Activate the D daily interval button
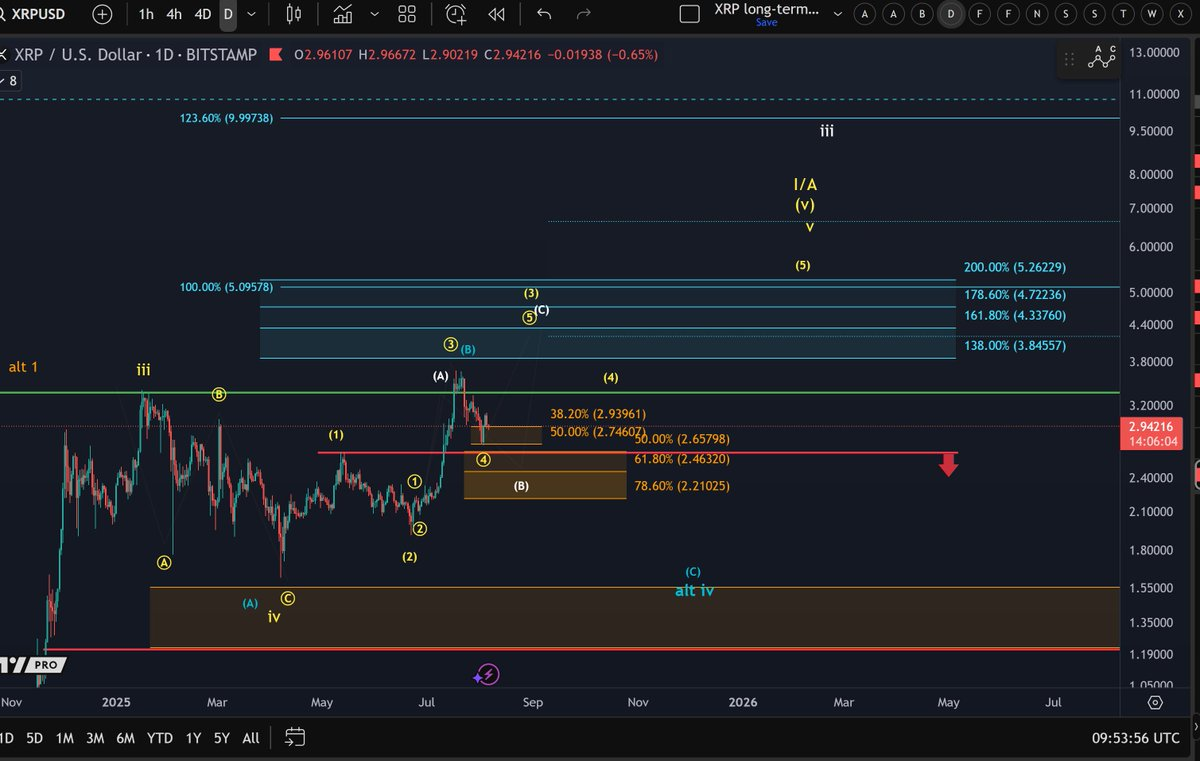 [x=228, y=14]
